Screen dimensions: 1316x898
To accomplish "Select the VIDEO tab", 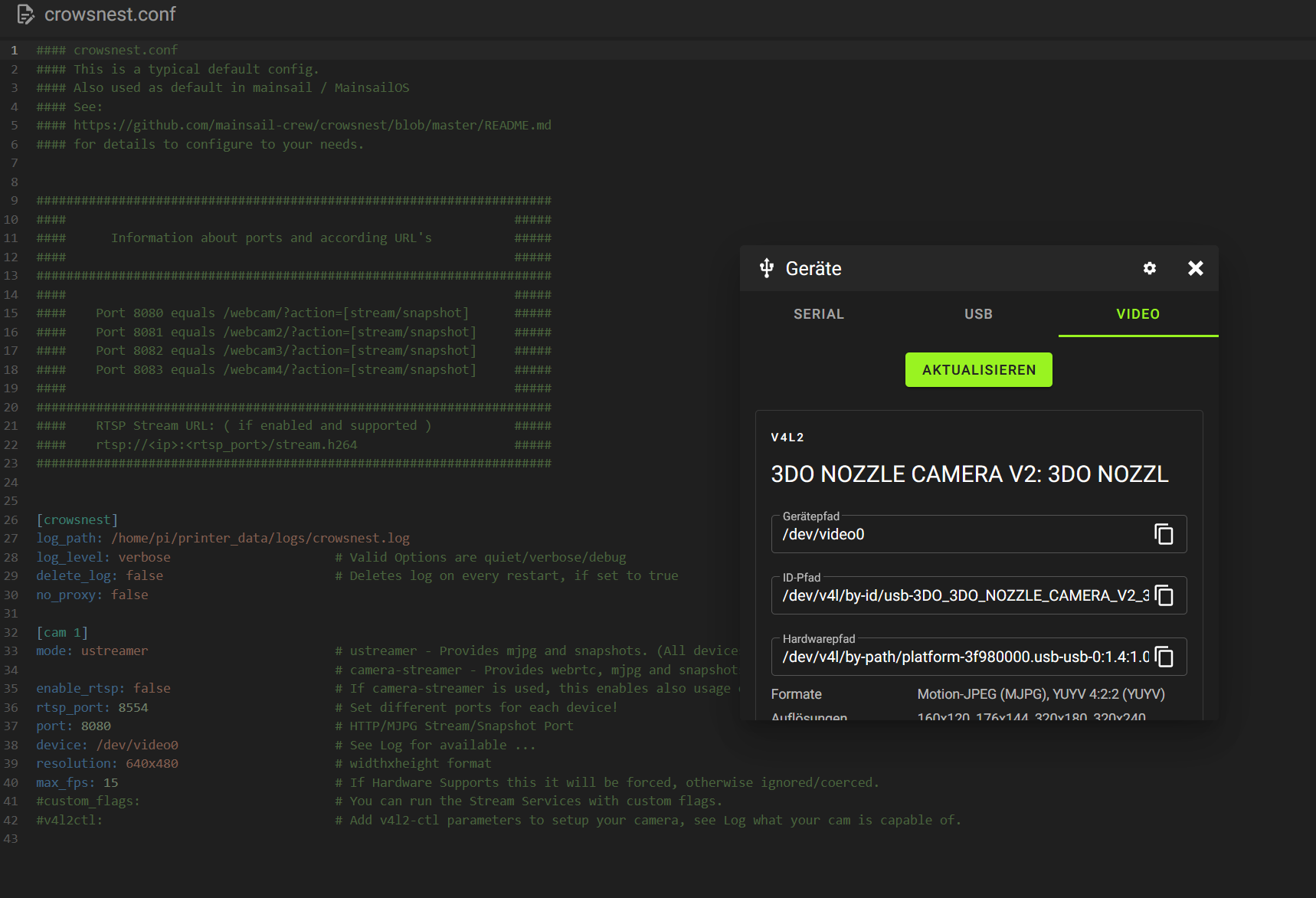I will pos(1138,314).
